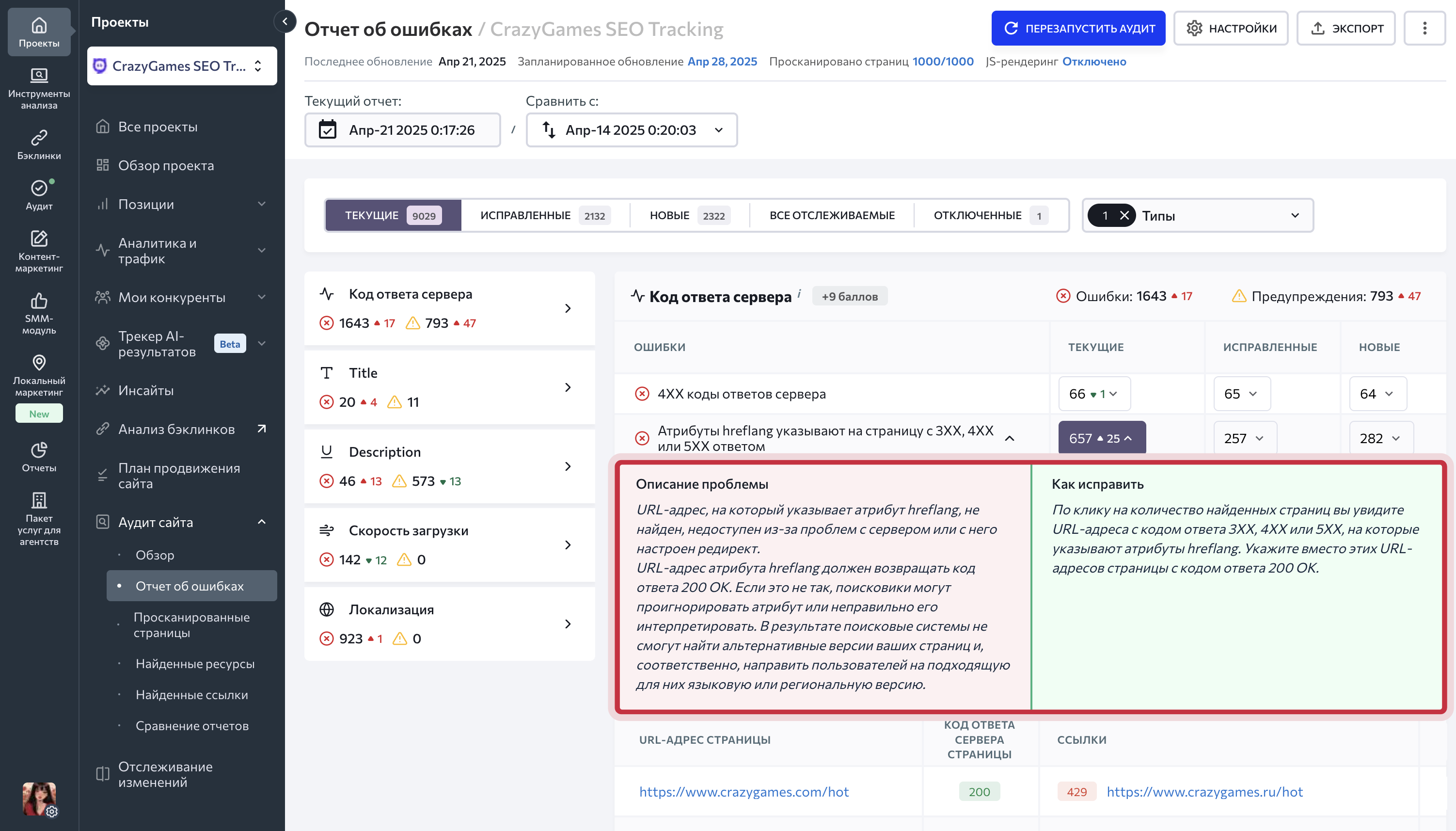The height and width of the screenshot is (831, 1456).
Task: Switch to the Исправленные 2132 tab
Action: click(x=545, y=215)
